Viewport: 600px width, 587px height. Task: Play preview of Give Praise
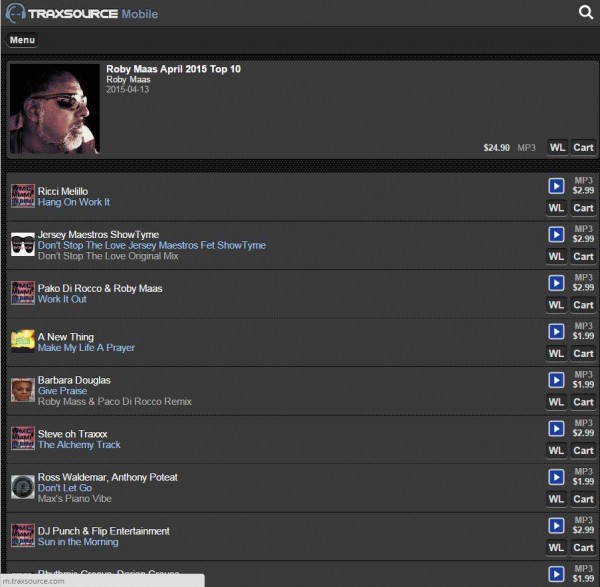[x=556, y=380]
